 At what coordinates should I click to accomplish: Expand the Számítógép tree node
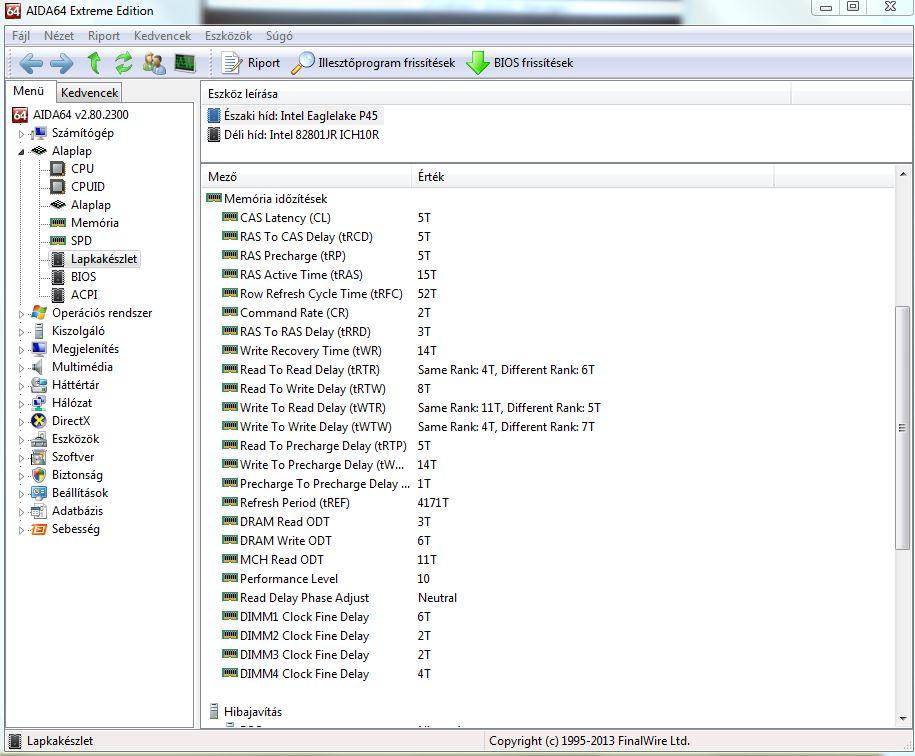22,134
